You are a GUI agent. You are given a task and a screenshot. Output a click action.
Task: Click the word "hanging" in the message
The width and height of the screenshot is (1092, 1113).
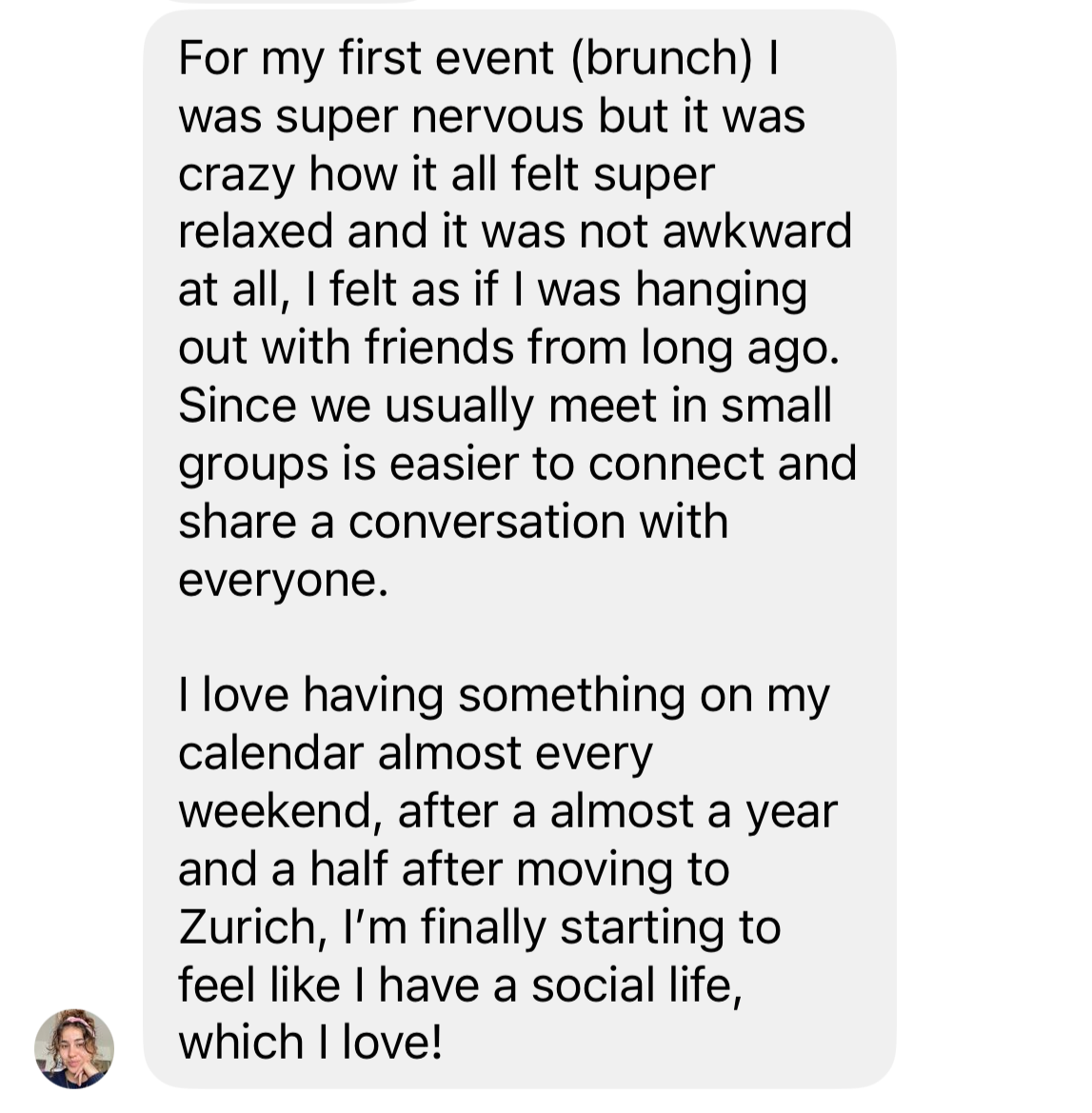(721, 289)
